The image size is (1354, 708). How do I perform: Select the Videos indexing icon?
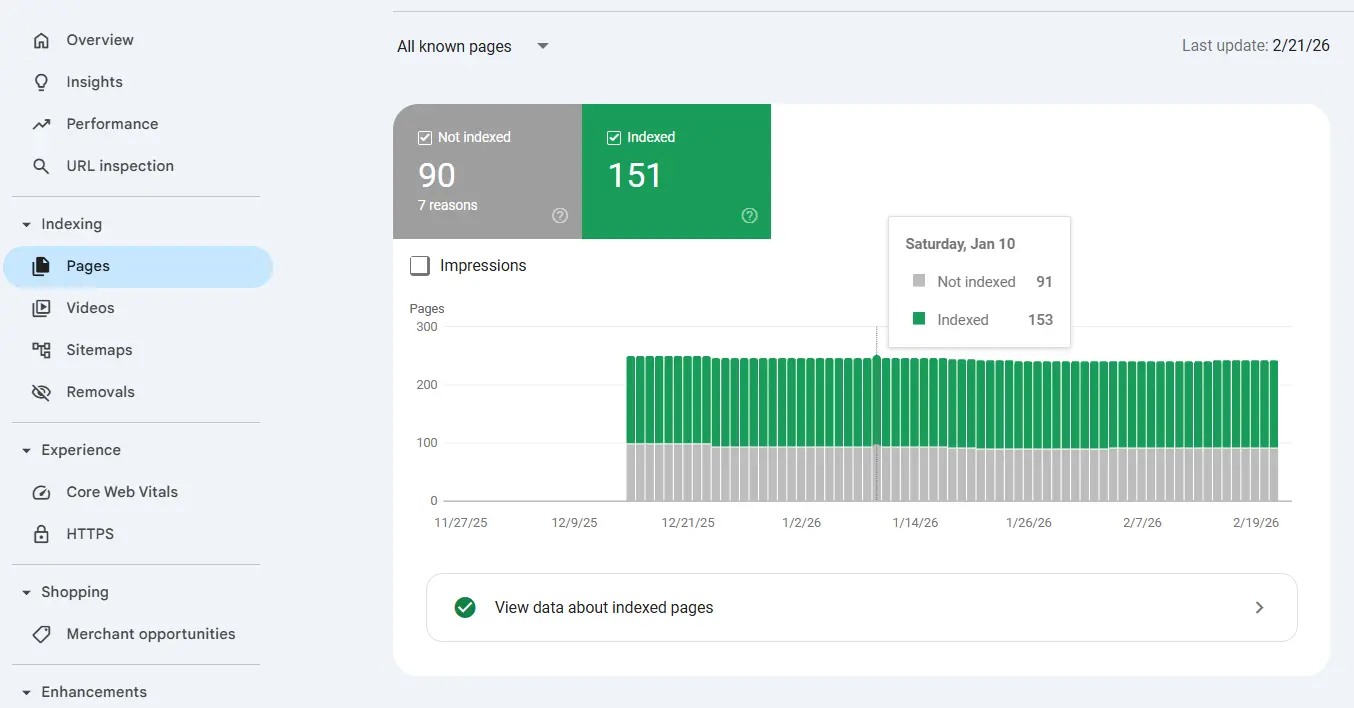click(x=40, y=307)
